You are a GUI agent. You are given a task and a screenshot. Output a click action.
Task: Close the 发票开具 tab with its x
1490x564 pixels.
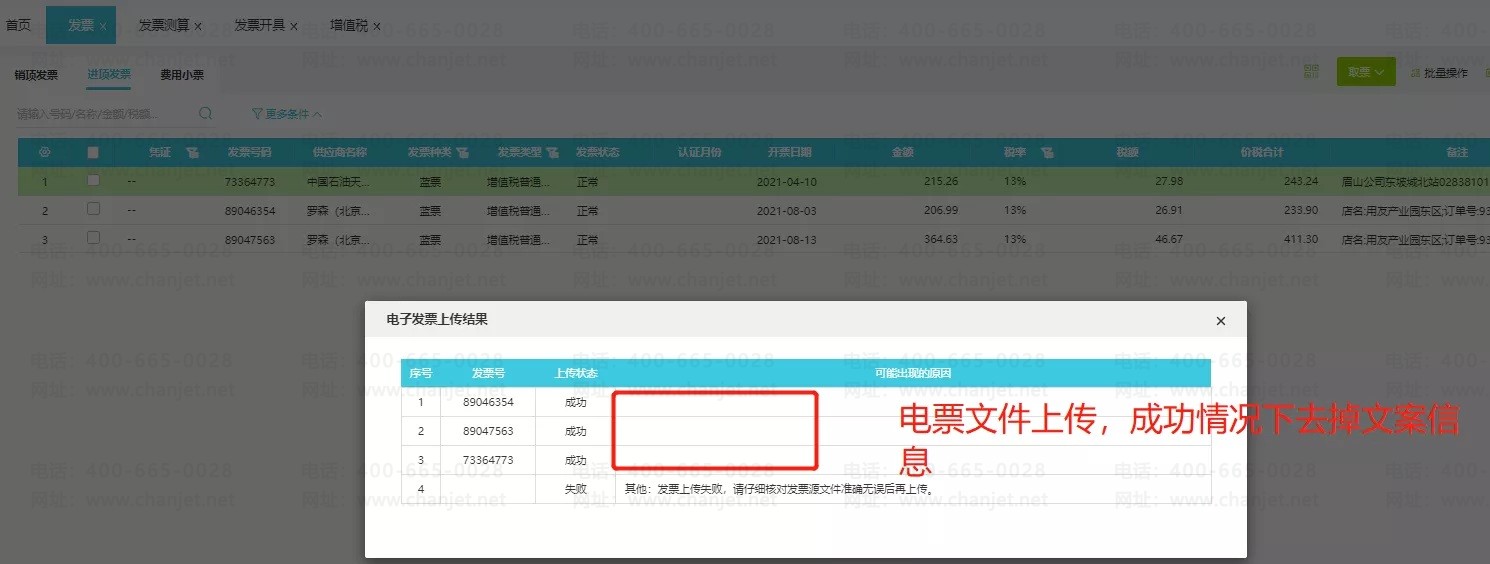point(294,26)
